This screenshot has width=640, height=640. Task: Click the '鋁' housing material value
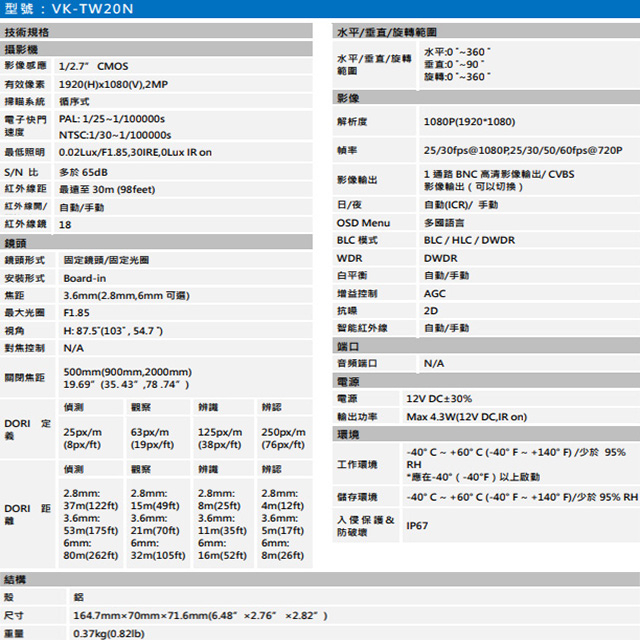[78, 597]
